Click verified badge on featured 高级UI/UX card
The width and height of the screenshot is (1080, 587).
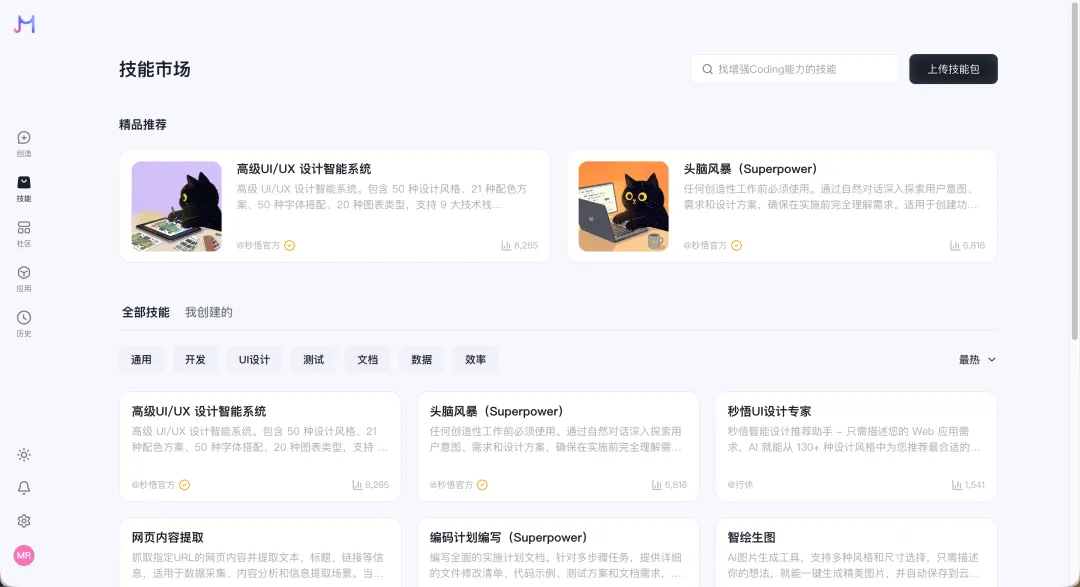coord(290,245)
